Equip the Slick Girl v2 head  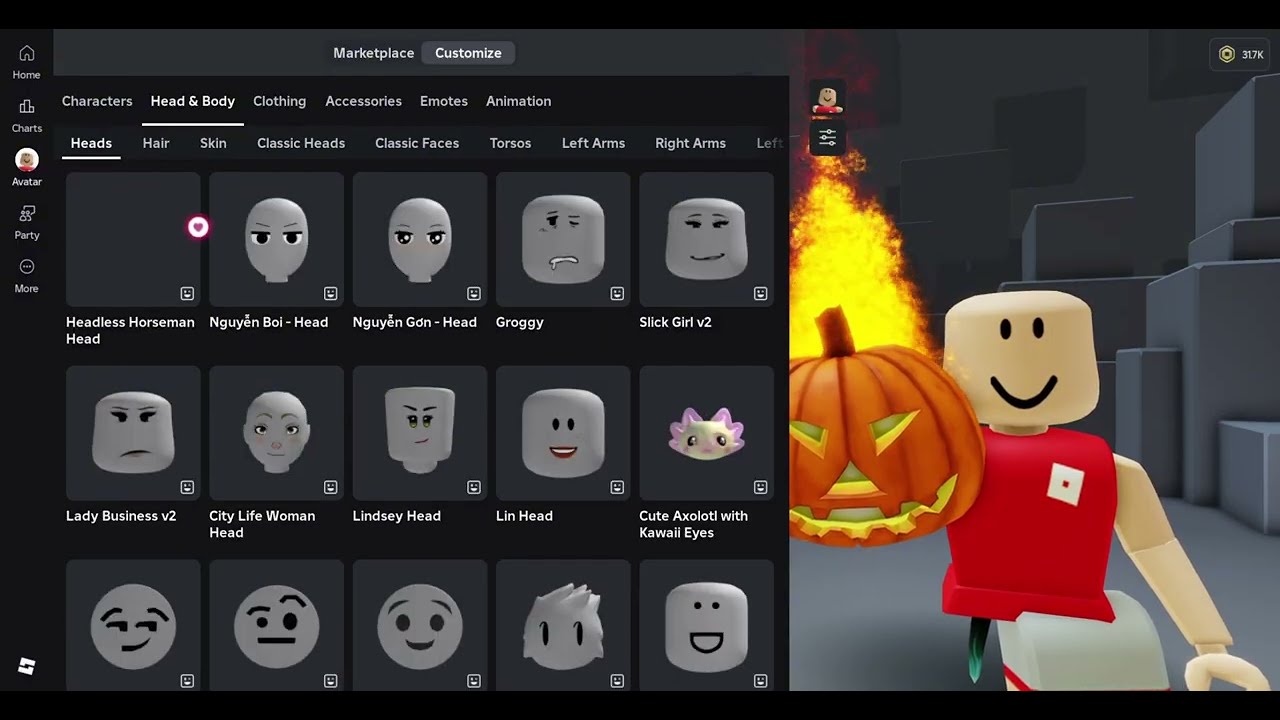[706, 239]
